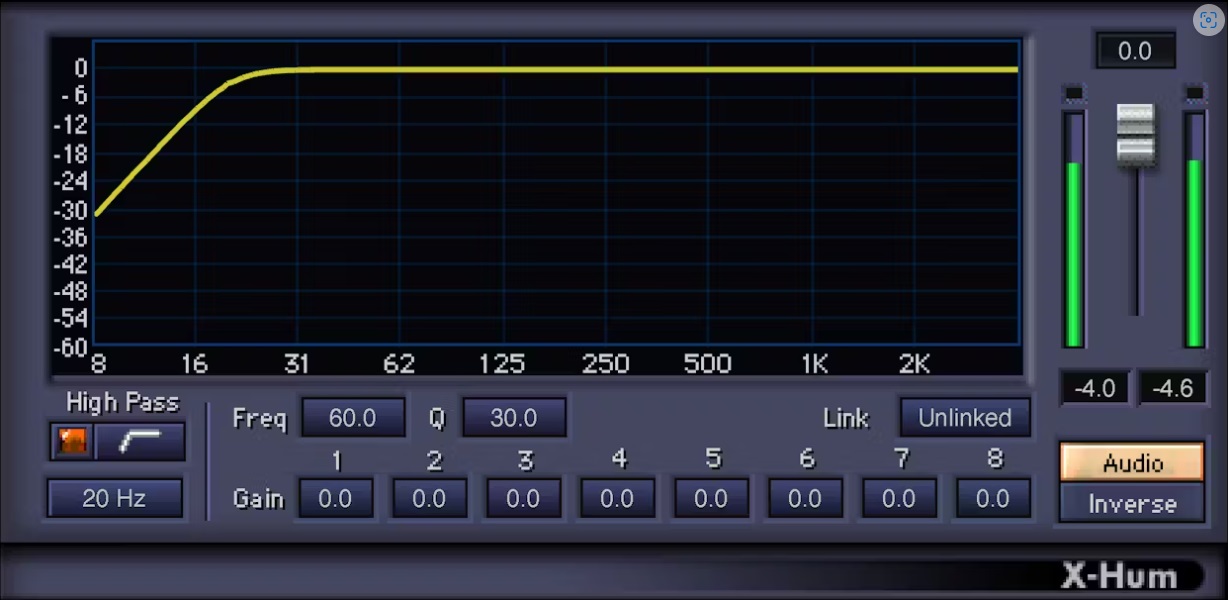
Task: Click the left peak readout showing -4.0
Action: pos(1095,388)
